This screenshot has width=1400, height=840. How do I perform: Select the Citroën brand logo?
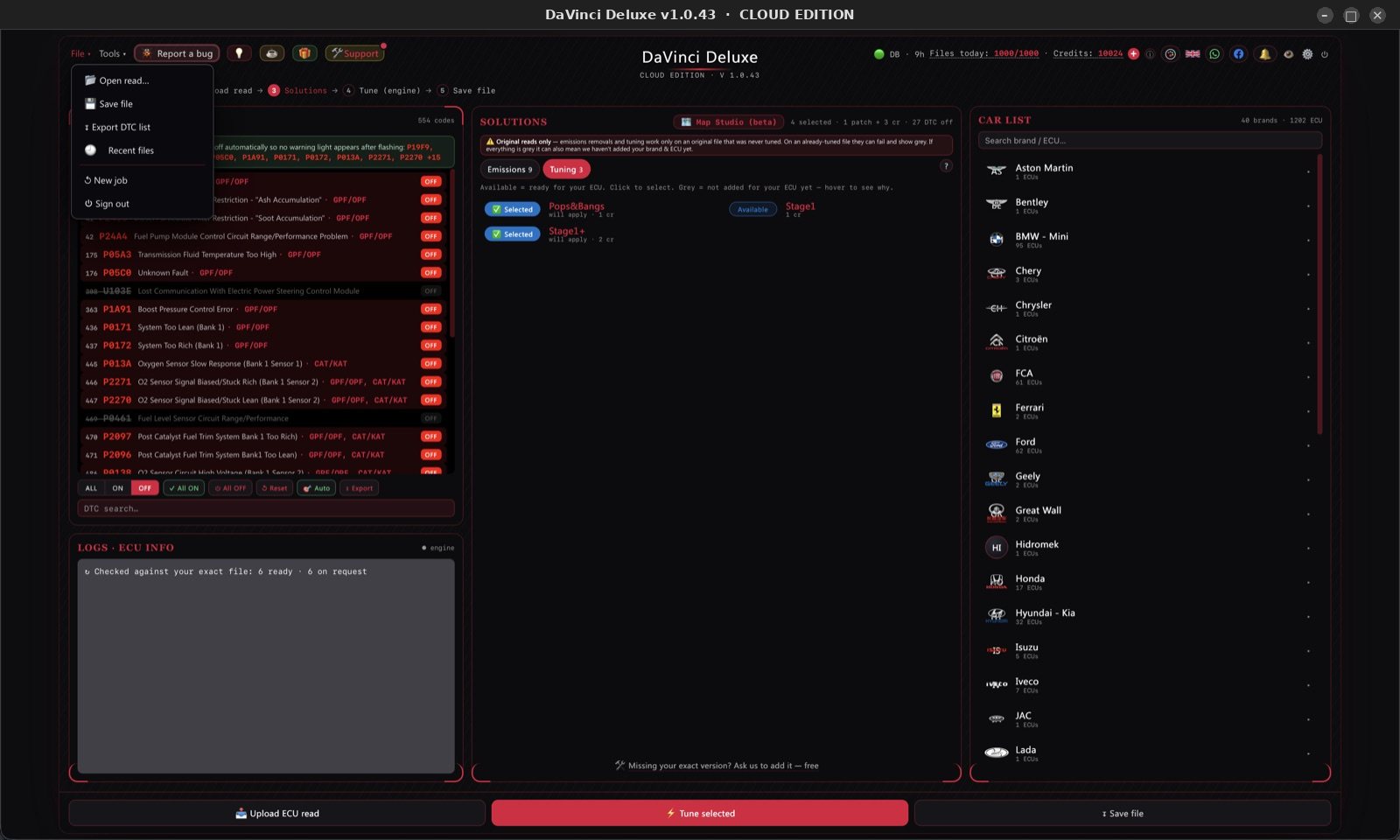coord(996,341)
